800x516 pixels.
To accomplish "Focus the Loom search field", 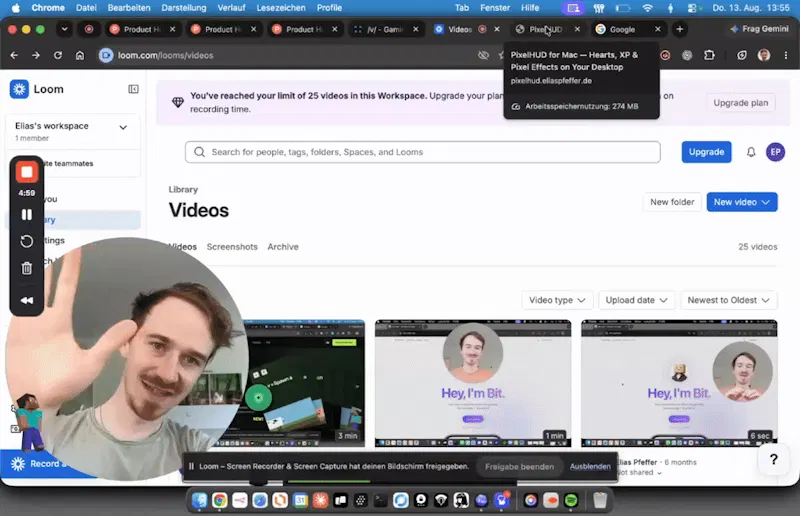I will click(422, 152).
